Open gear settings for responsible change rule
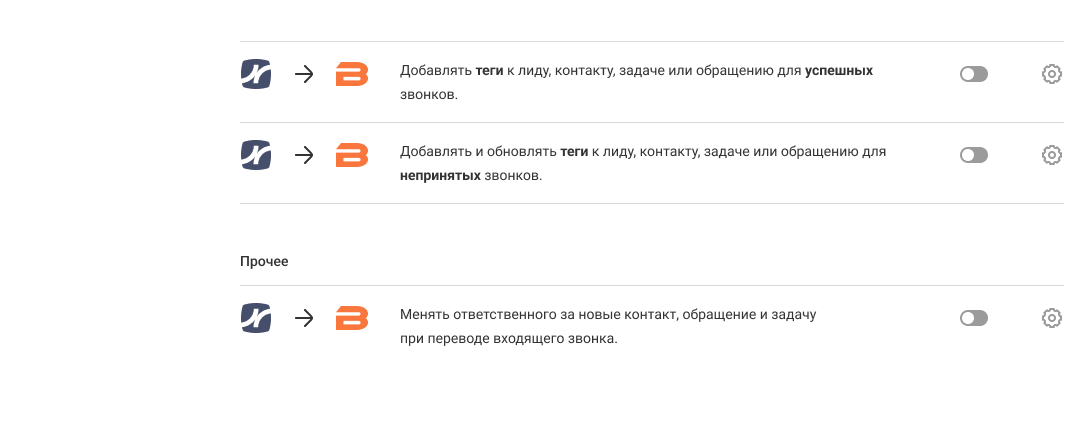 pyautogui.click(x=1051, y=318)
